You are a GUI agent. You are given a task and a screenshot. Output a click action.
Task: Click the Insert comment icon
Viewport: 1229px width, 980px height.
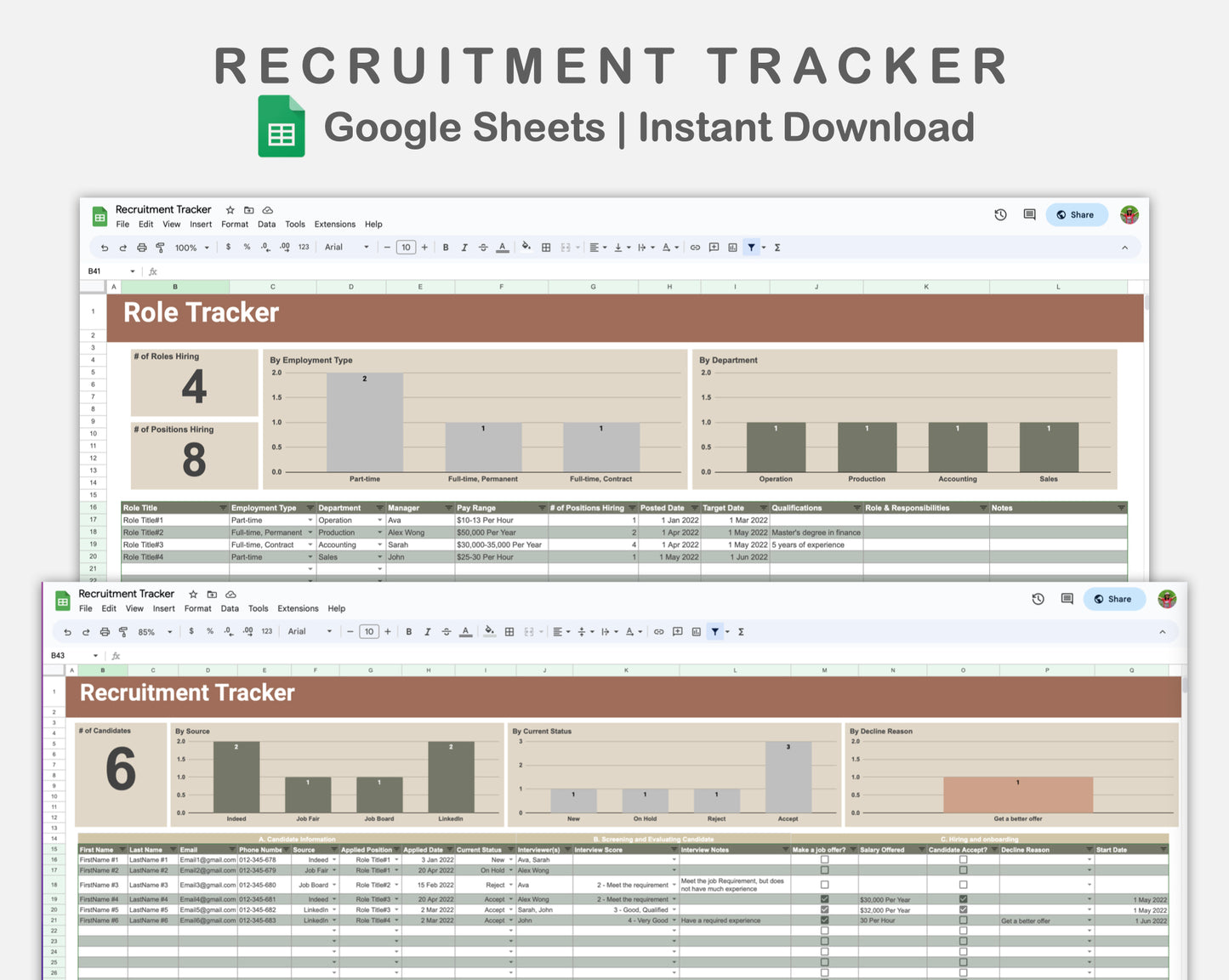[x=677, y=631]
